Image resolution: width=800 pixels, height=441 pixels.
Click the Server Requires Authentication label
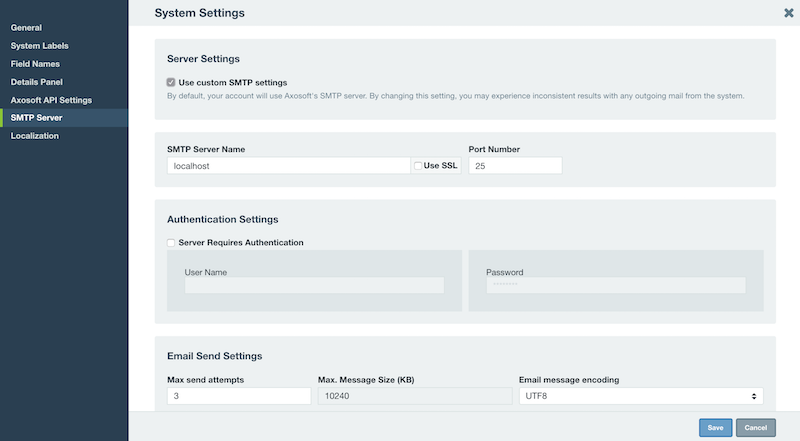coord(241,242)
